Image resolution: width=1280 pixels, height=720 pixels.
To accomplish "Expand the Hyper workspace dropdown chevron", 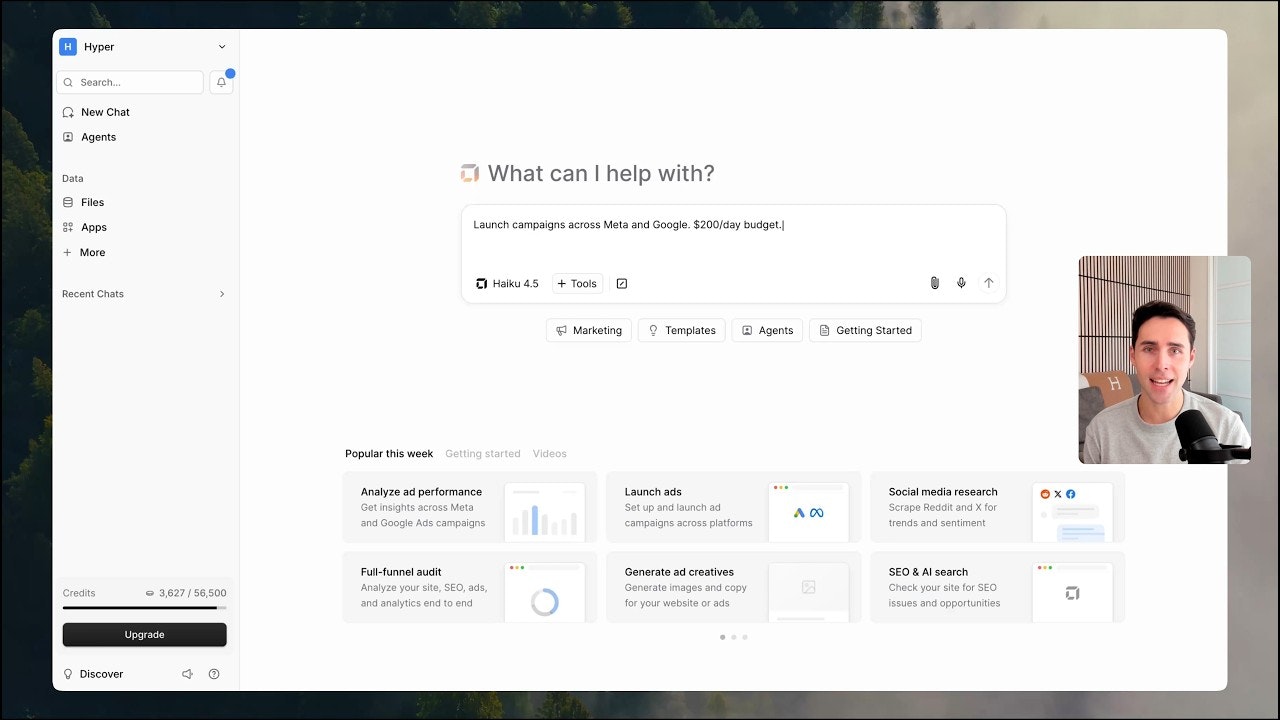I will click(x=222, y=47).
